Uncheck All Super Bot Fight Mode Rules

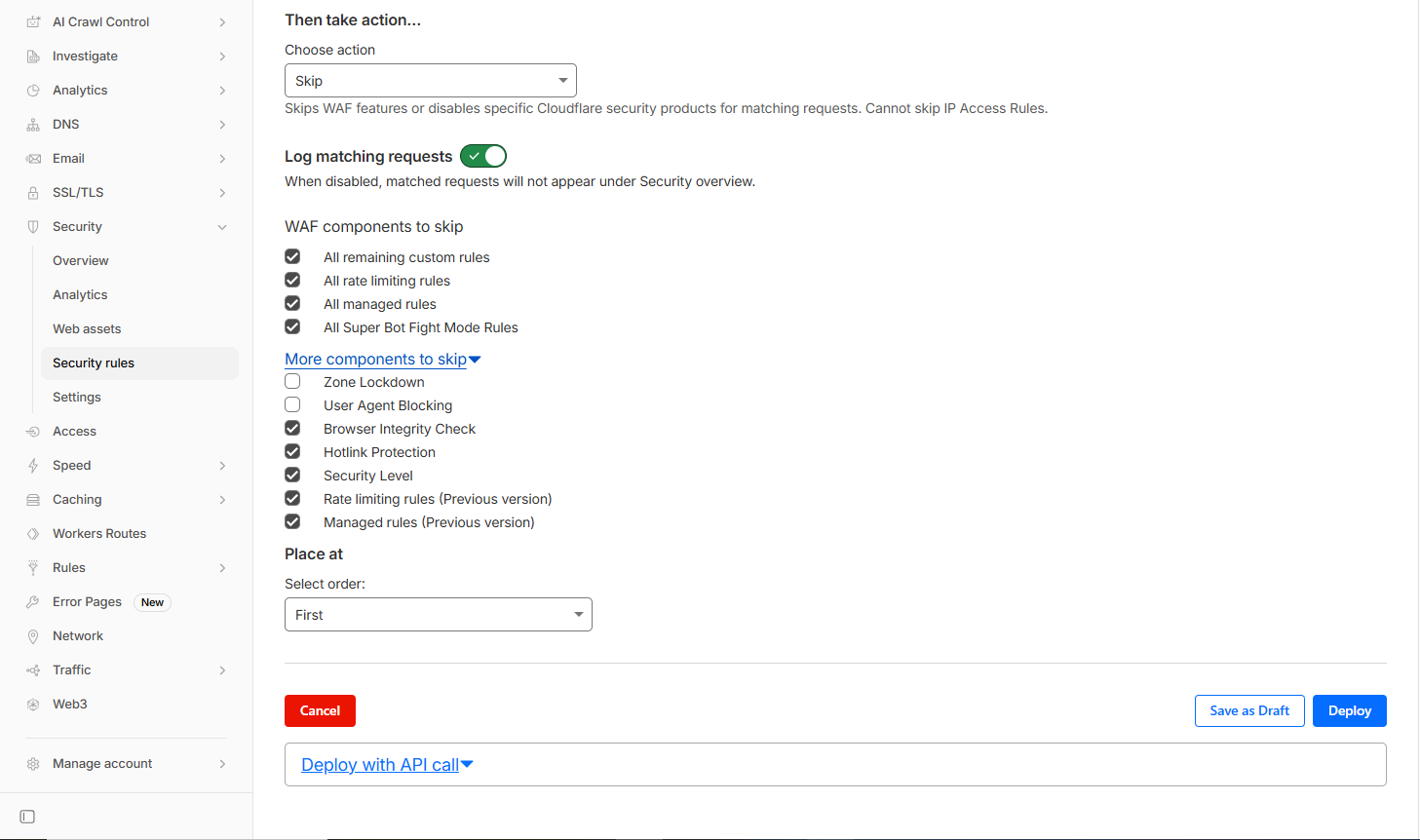click(292, 326)
